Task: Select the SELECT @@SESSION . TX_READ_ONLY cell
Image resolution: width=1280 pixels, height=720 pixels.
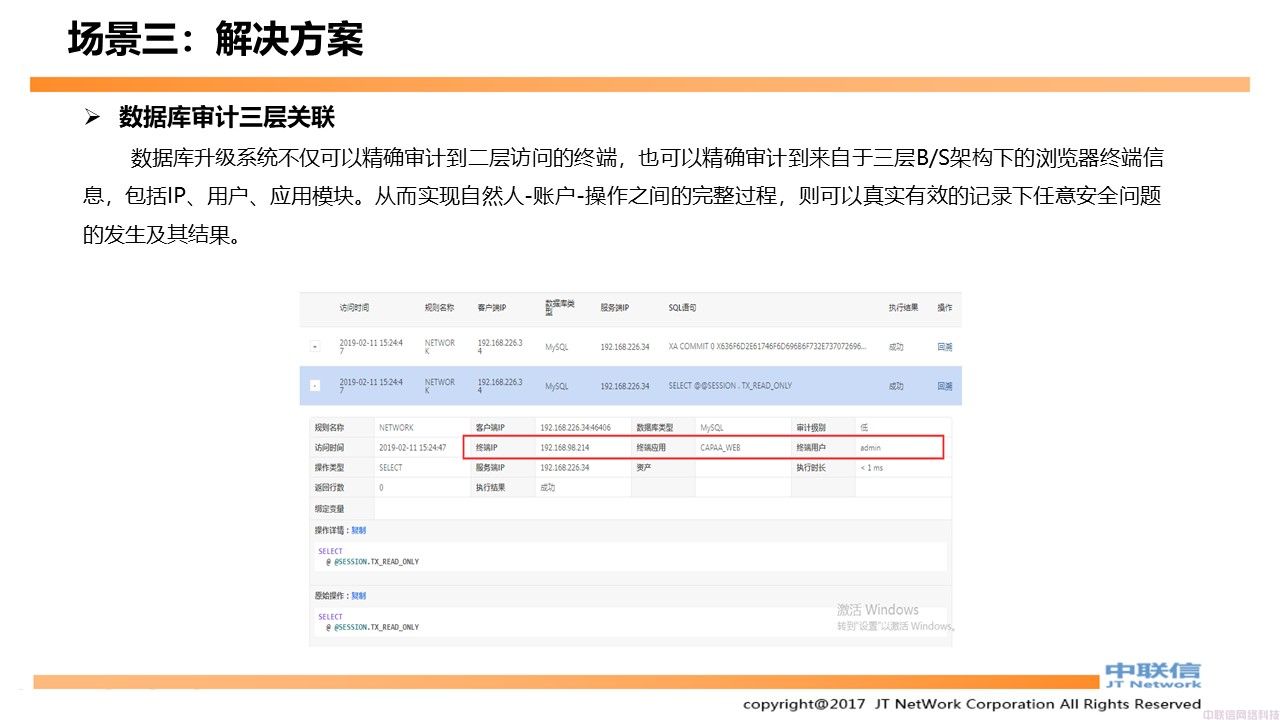Action: click(730, 386)
